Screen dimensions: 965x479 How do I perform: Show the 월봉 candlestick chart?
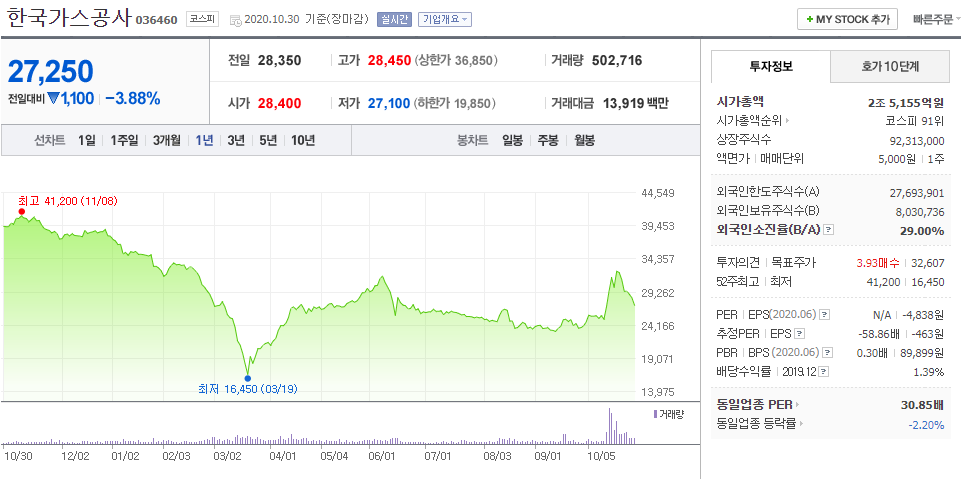click(584, 140)
